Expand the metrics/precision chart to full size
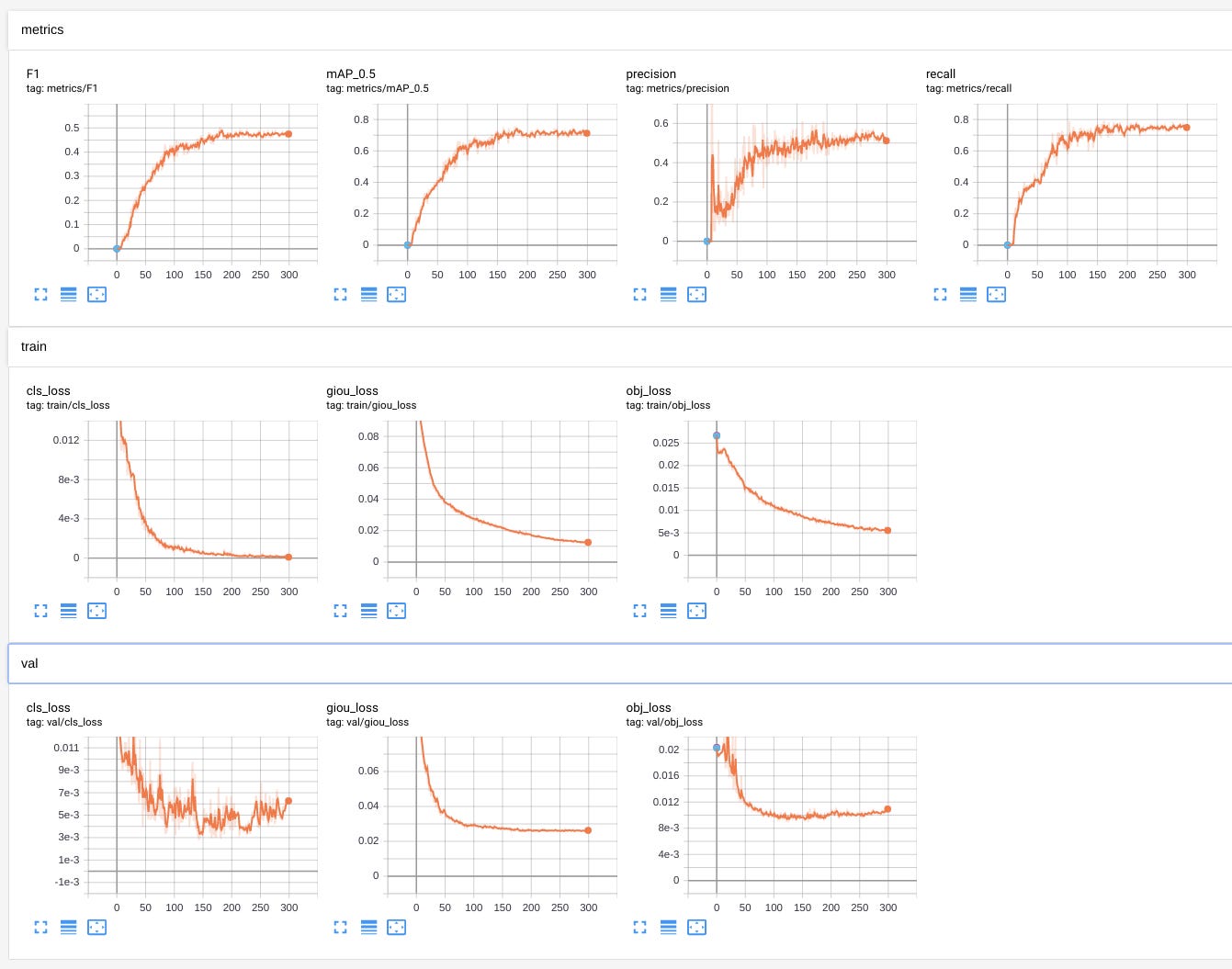The height and width of the screenshot is (969, 1232). pyautogui.click(x=640, y=295)
